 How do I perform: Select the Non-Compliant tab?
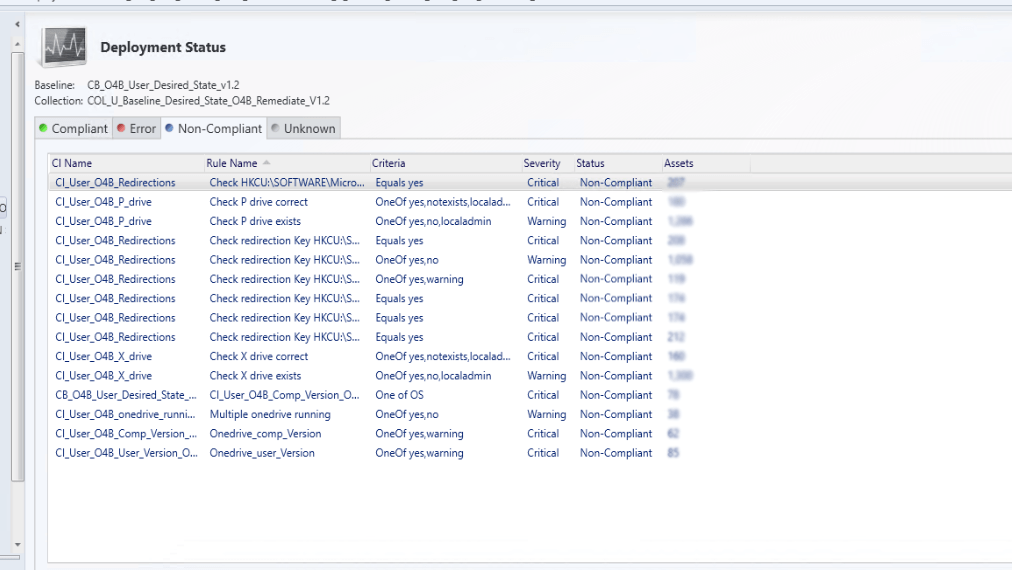click(x=213, y=128)
